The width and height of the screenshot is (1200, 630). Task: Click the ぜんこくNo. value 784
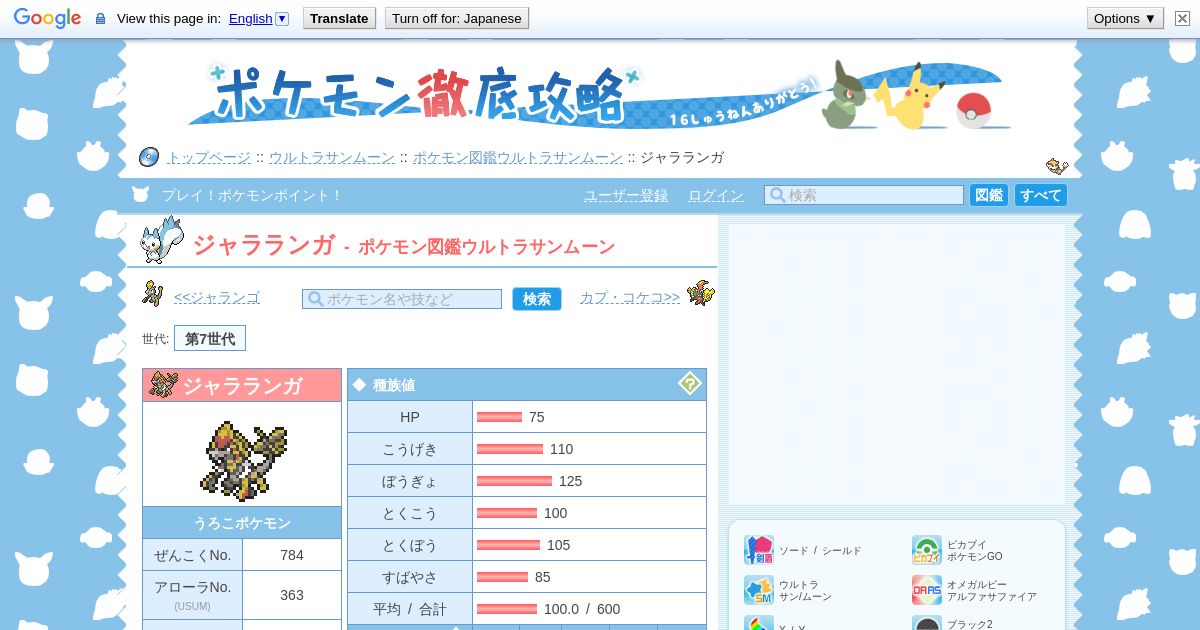[292, 555]
